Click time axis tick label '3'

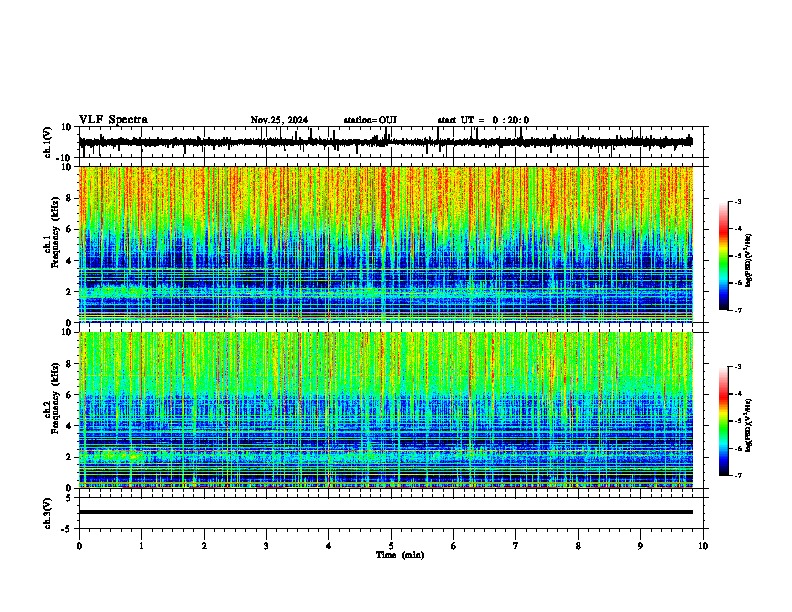tap(266, 546)
